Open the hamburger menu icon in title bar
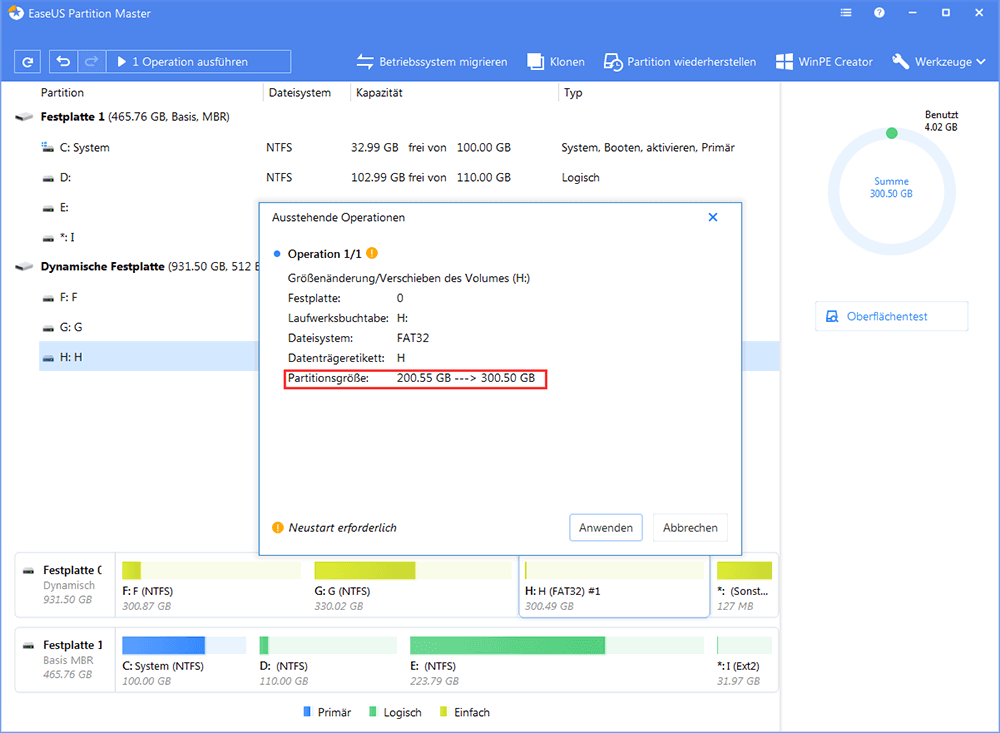 846,13
